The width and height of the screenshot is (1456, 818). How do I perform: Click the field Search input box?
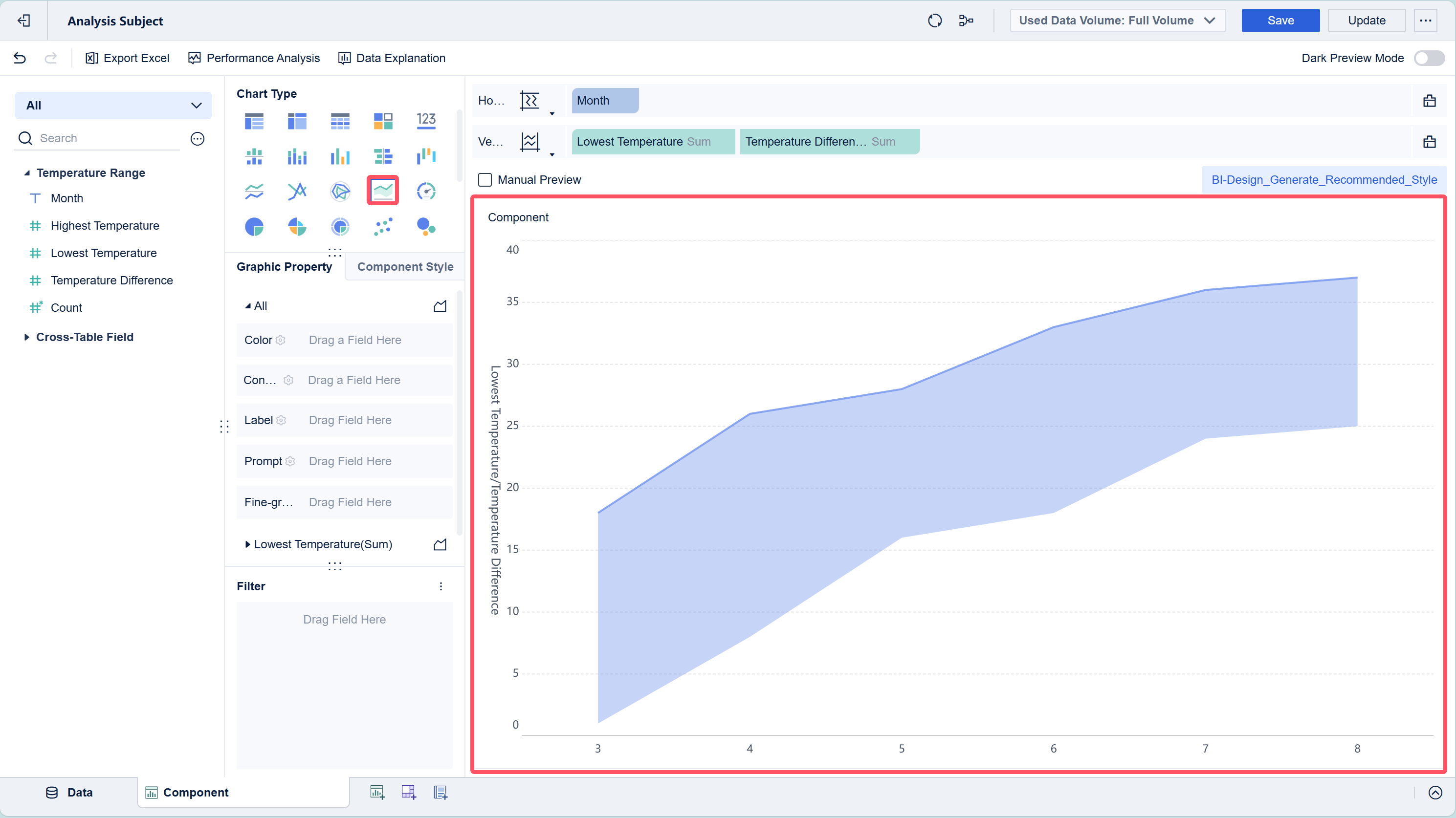click(108, 138)
